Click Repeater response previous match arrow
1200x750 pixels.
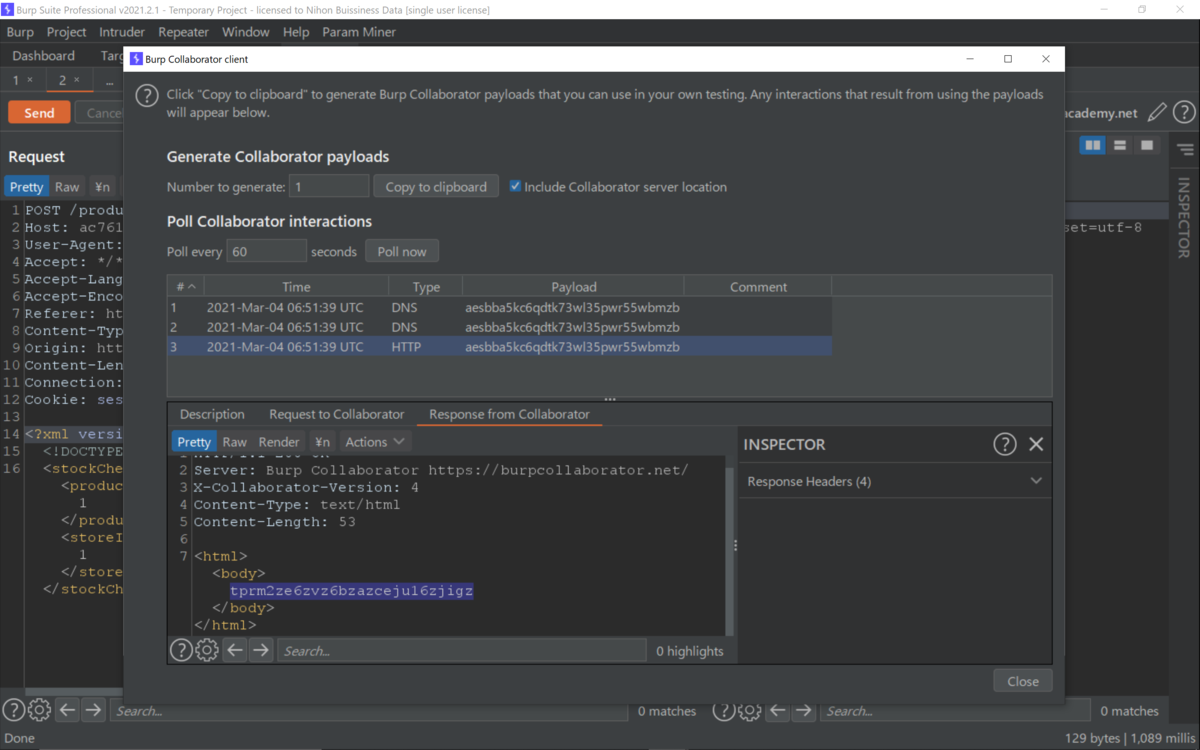(777, 711)
